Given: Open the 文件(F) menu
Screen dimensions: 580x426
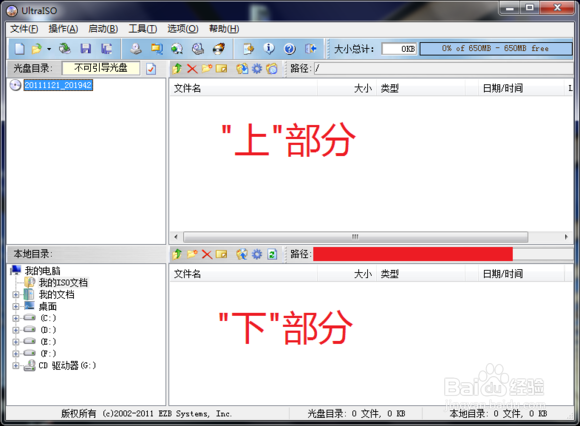Looking at the screenshot, I should tap(24, 29).
